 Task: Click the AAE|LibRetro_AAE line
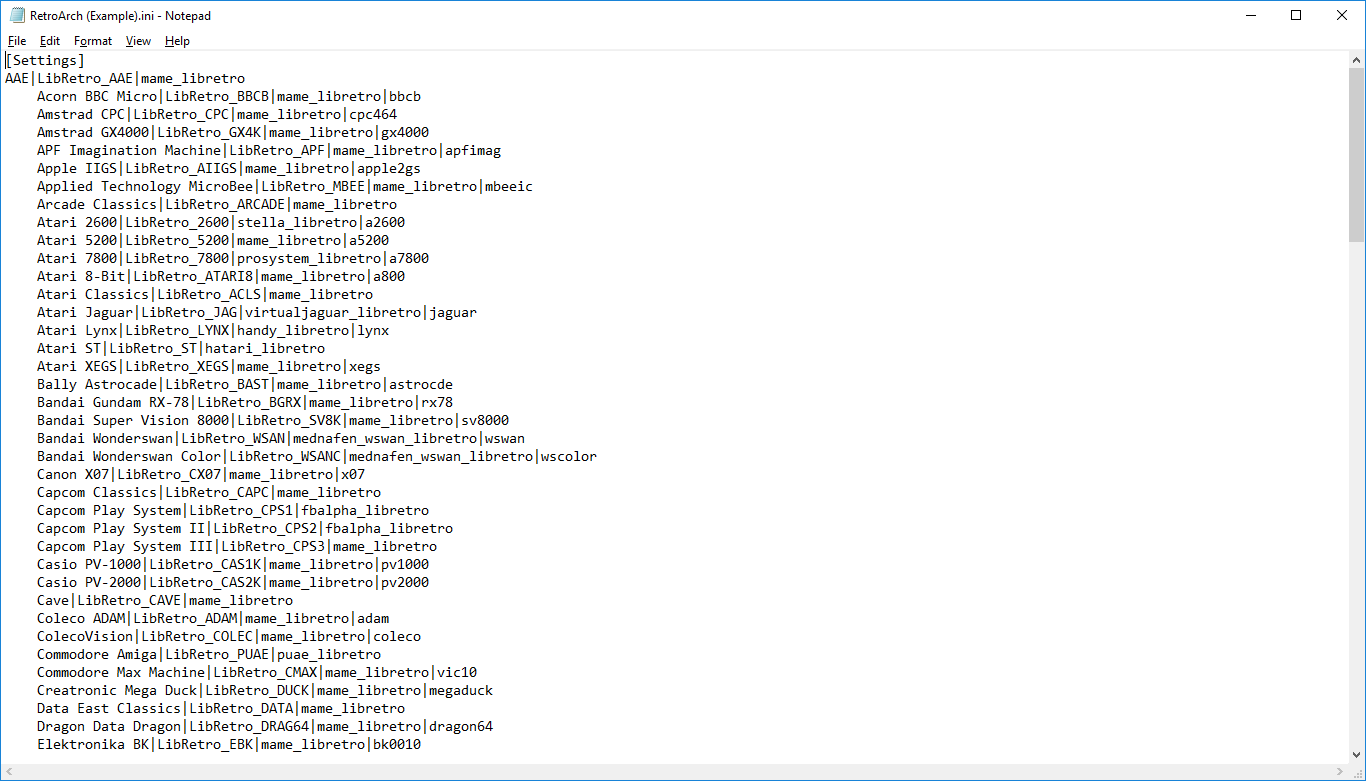coord(125,78)
